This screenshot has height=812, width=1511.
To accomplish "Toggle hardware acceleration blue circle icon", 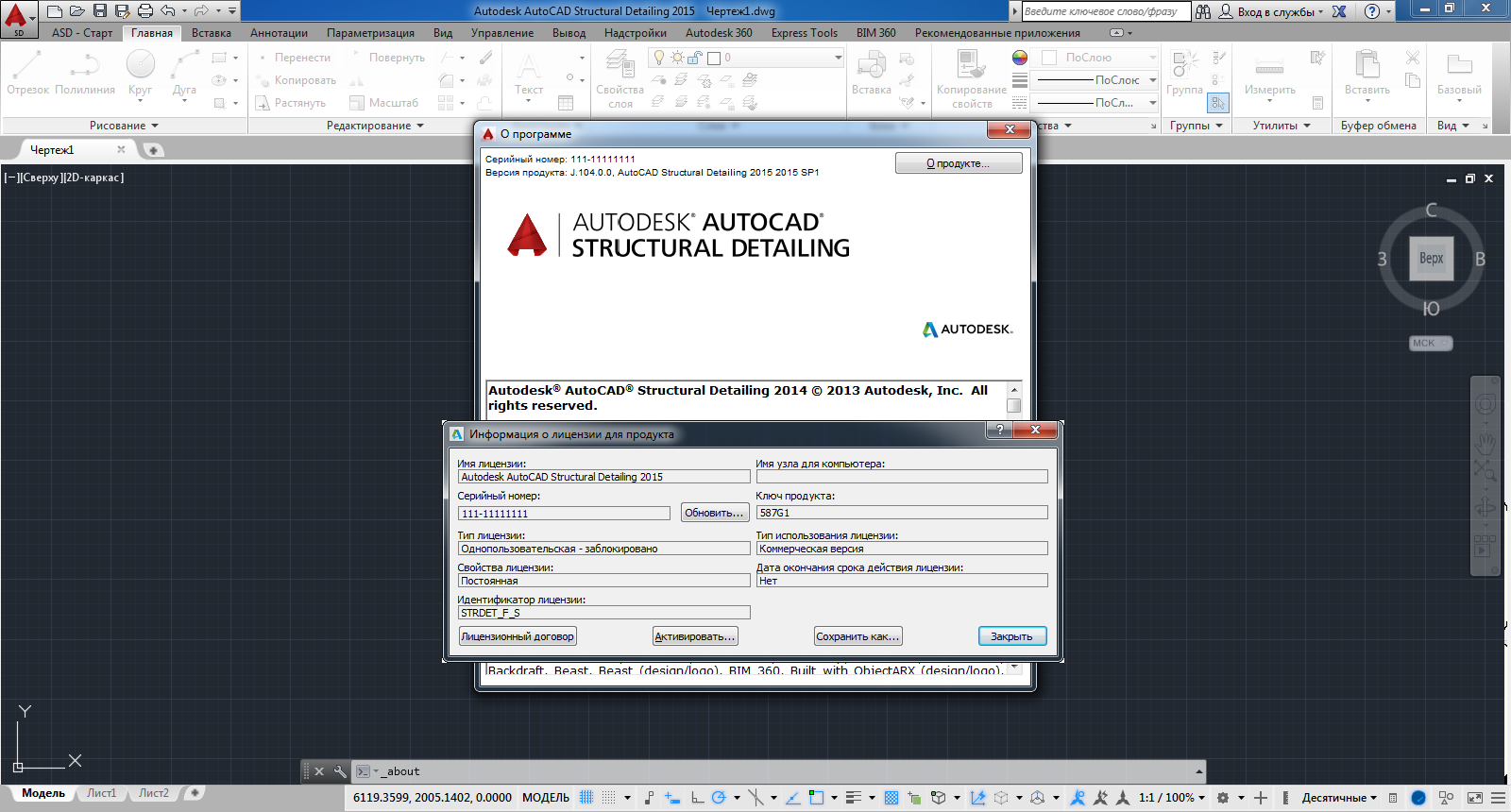I will tap(1418, 798).
